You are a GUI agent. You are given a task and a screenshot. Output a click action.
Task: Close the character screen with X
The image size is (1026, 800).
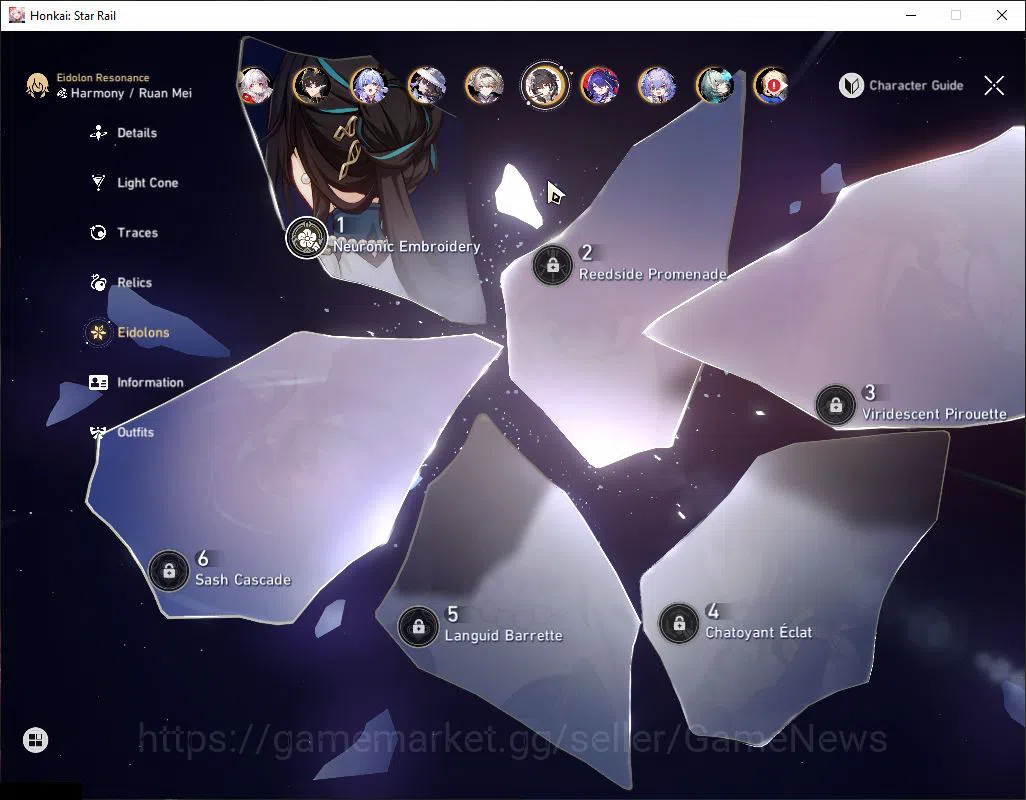994,85
